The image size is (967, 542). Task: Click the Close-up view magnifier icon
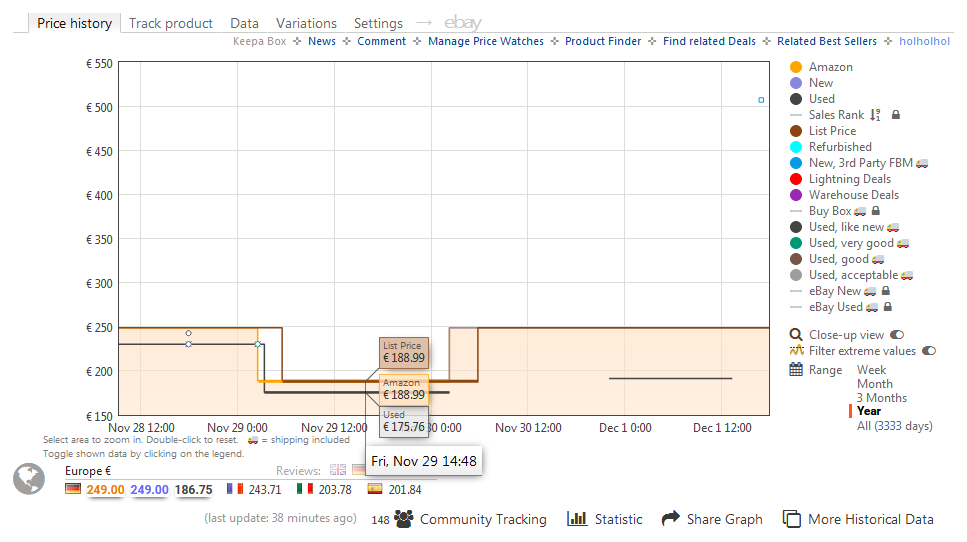click(x=796, y=335)
